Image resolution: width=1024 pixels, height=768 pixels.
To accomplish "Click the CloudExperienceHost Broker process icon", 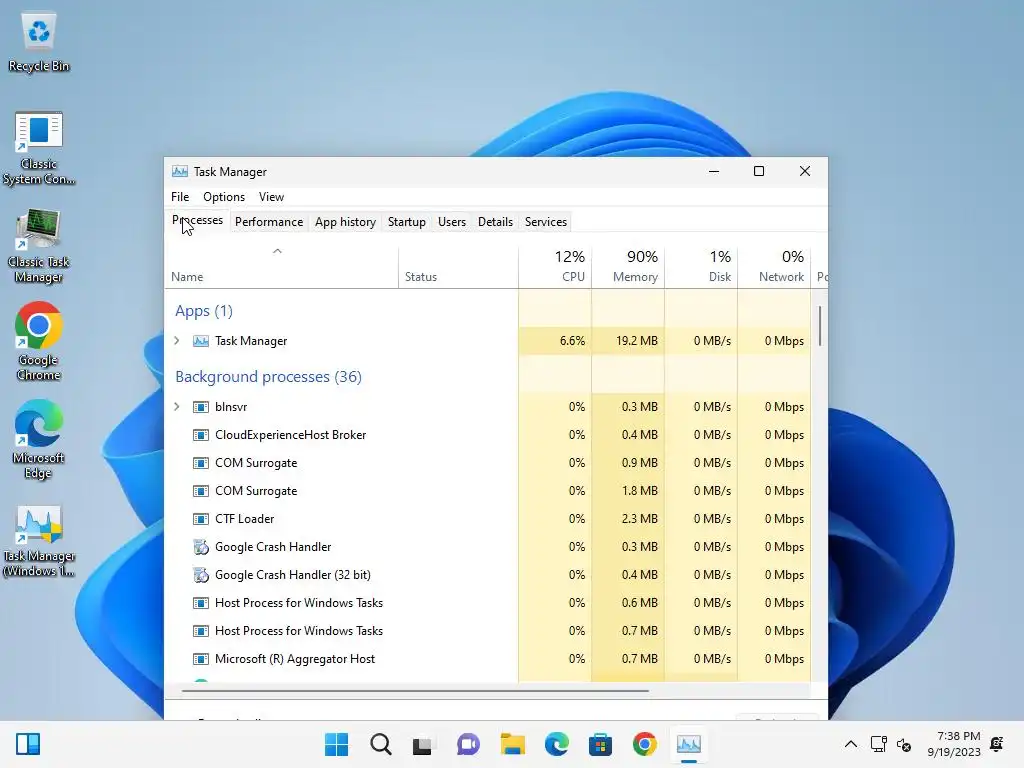I will click(x=201, y=435).
